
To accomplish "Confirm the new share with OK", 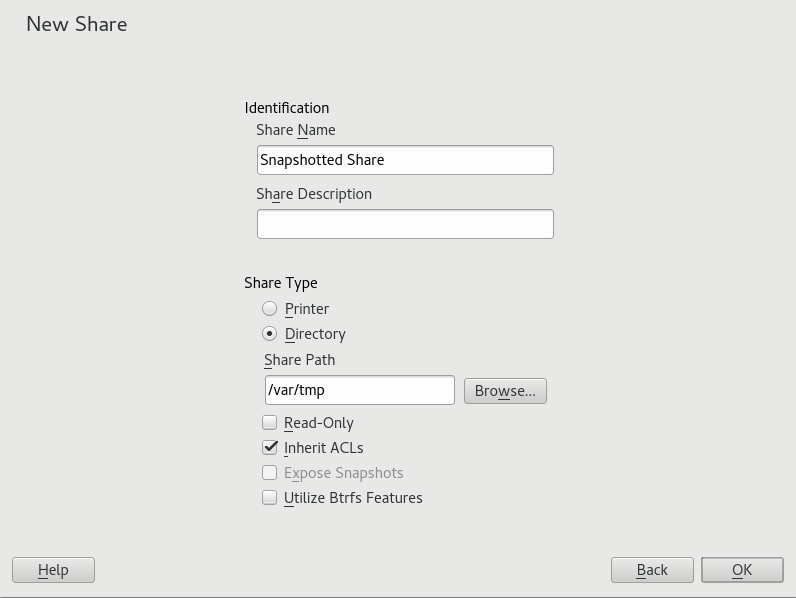I will 741,570.
